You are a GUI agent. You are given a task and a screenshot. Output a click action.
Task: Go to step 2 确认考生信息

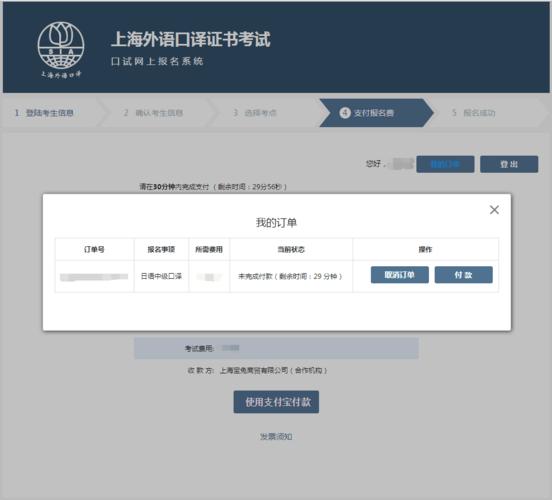(x=153, y=113)
